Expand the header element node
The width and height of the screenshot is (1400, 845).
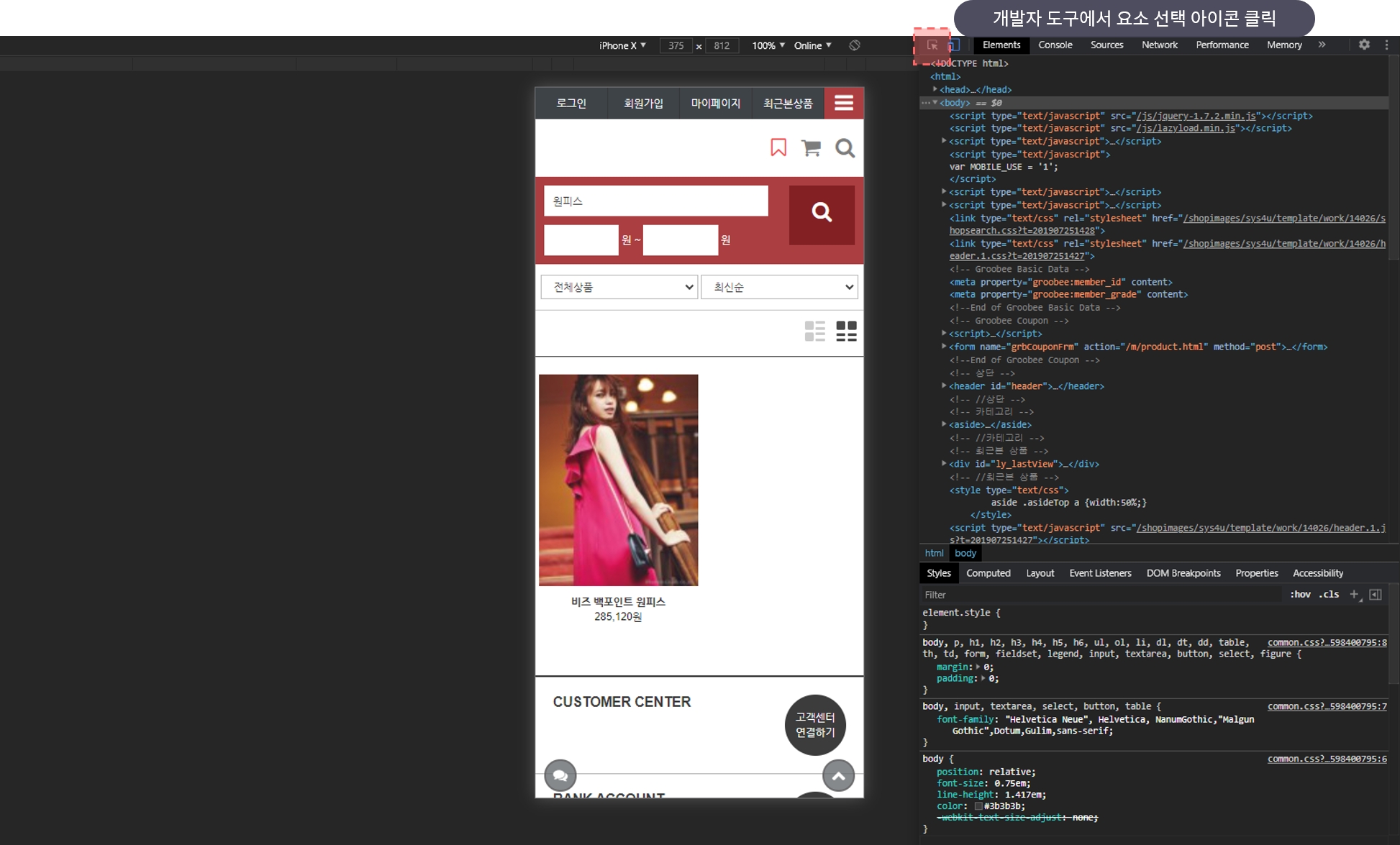click(x=944, y=386)
